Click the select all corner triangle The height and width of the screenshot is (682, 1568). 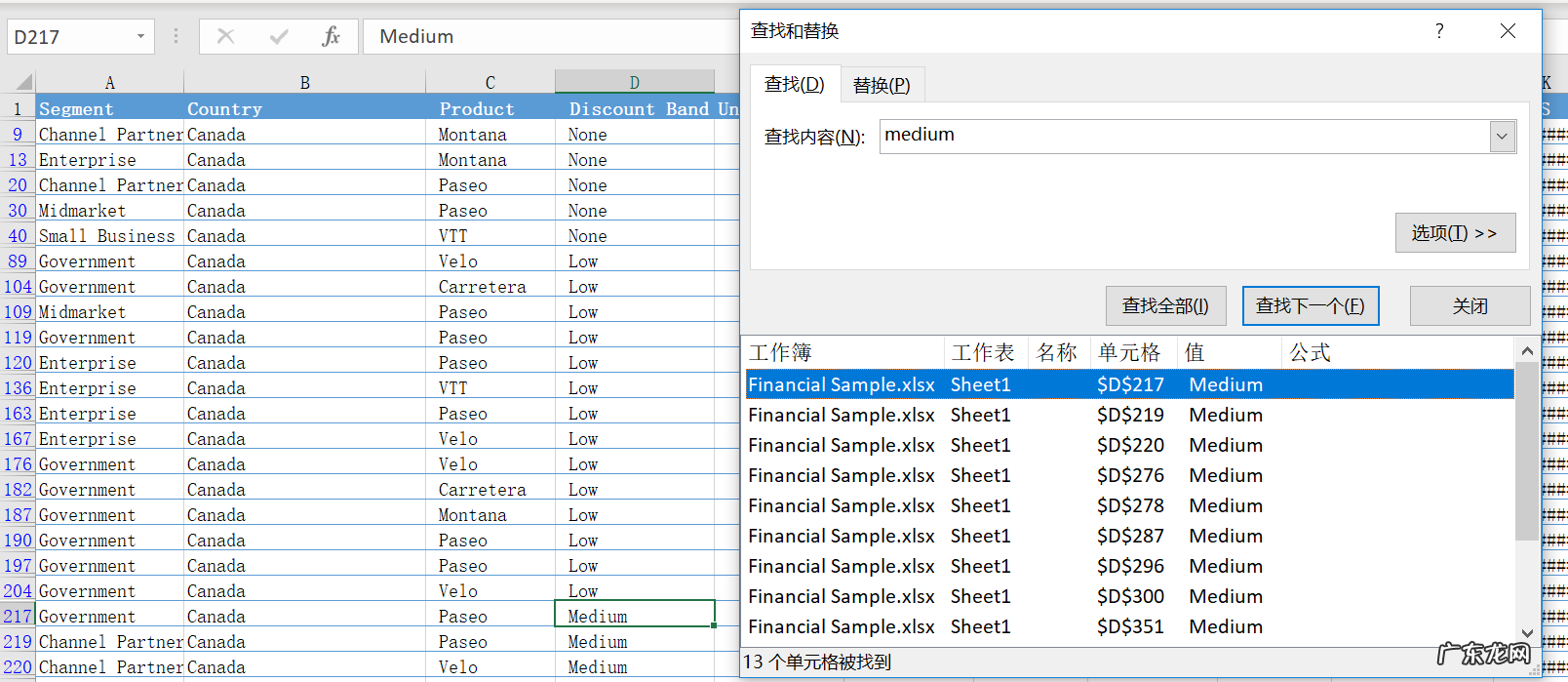pos(23,82)
